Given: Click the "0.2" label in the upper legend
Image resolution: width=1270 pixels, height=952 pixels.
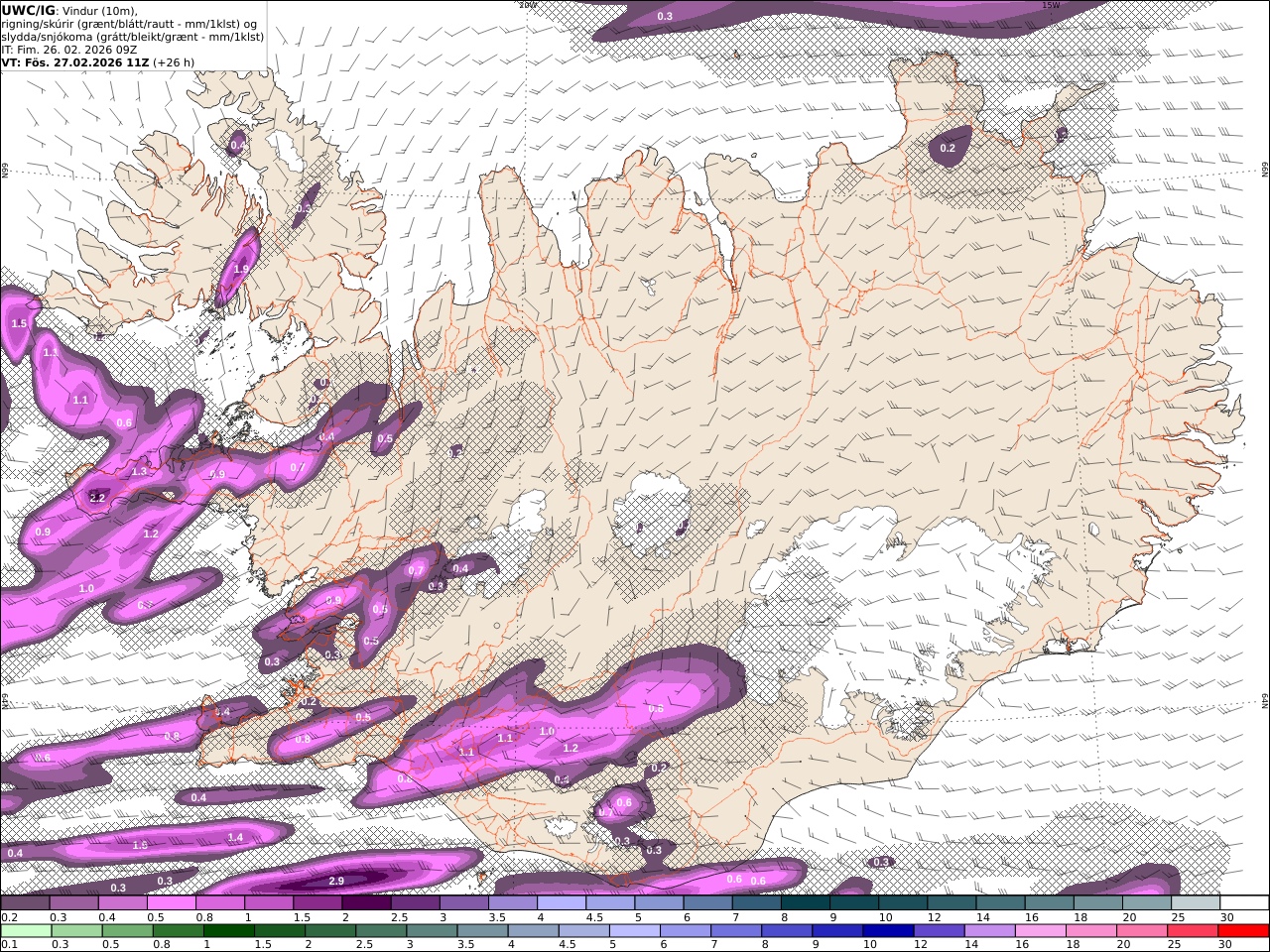Looking at the screenshot, I should 9,917.
